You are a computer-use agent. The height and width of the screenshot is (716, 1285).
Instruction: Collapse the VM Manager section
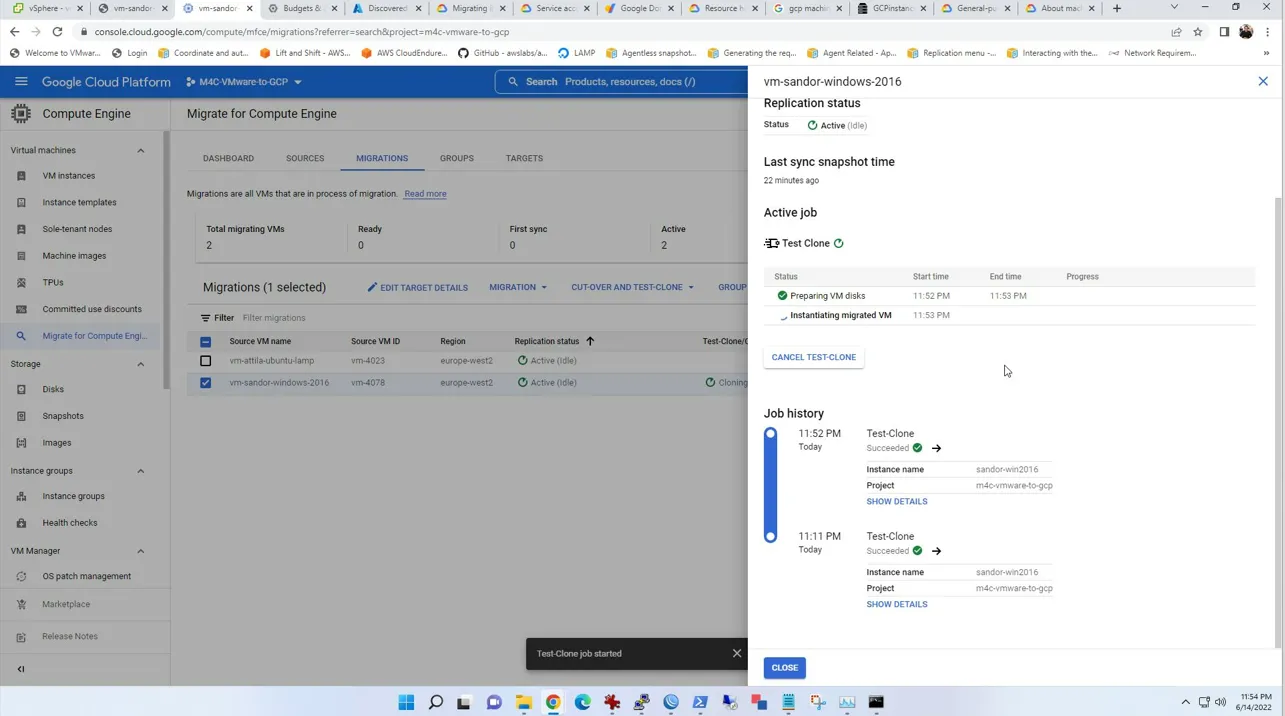pos(140,551)
